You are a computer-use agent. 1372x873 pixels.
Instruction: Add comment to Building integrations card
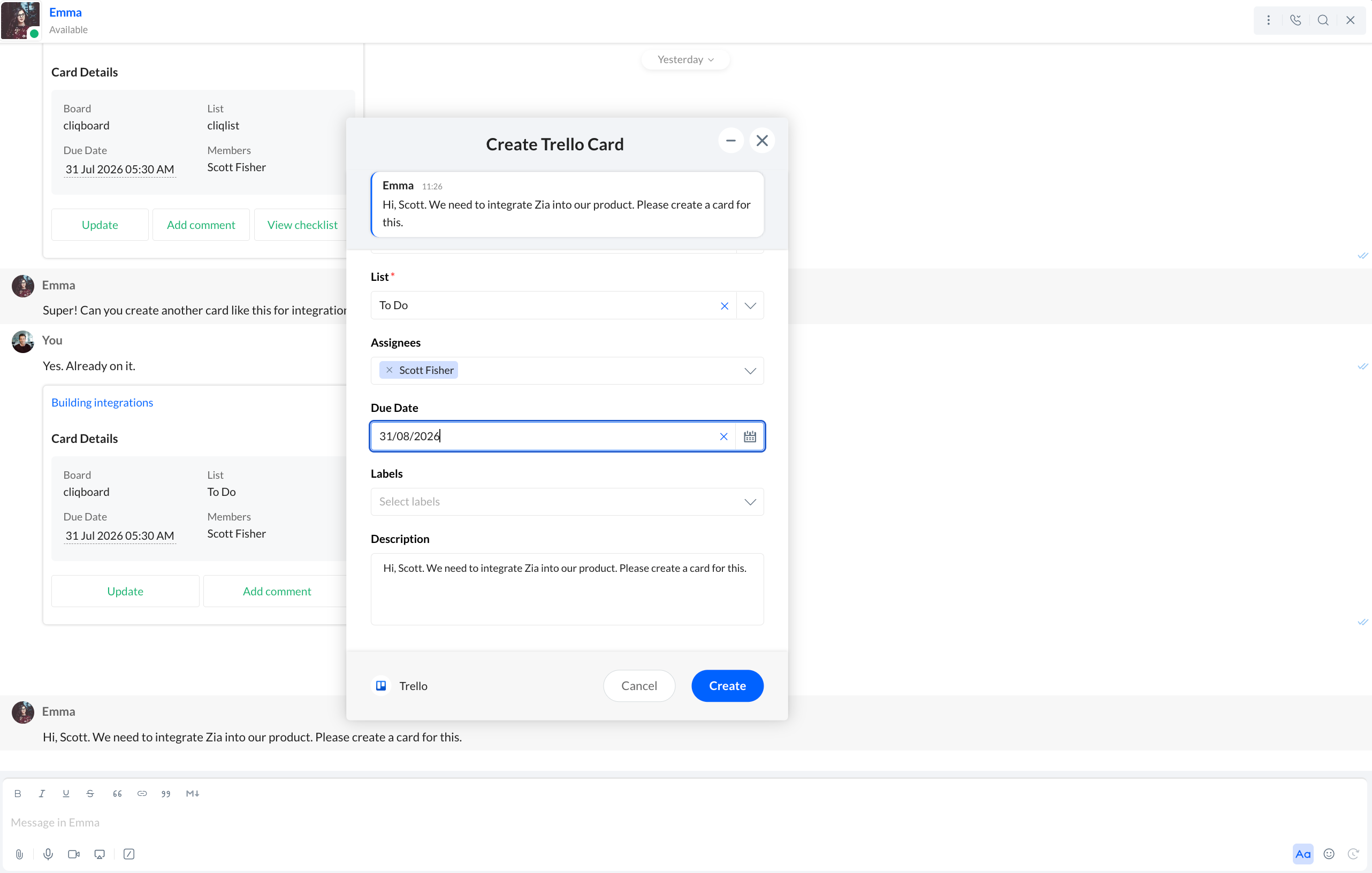tap(276, 591)
